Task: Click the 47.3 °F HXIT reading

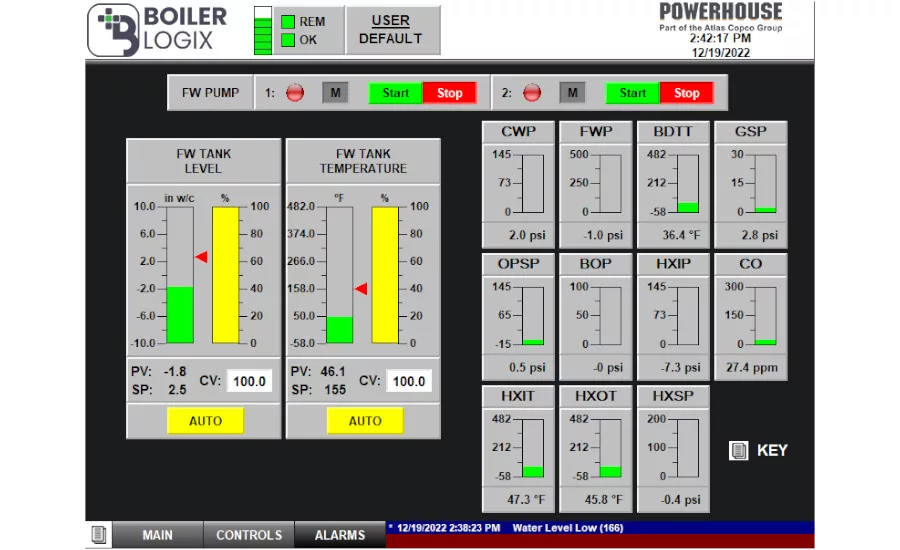Action: pyautogui.click(x=526, y=499)
